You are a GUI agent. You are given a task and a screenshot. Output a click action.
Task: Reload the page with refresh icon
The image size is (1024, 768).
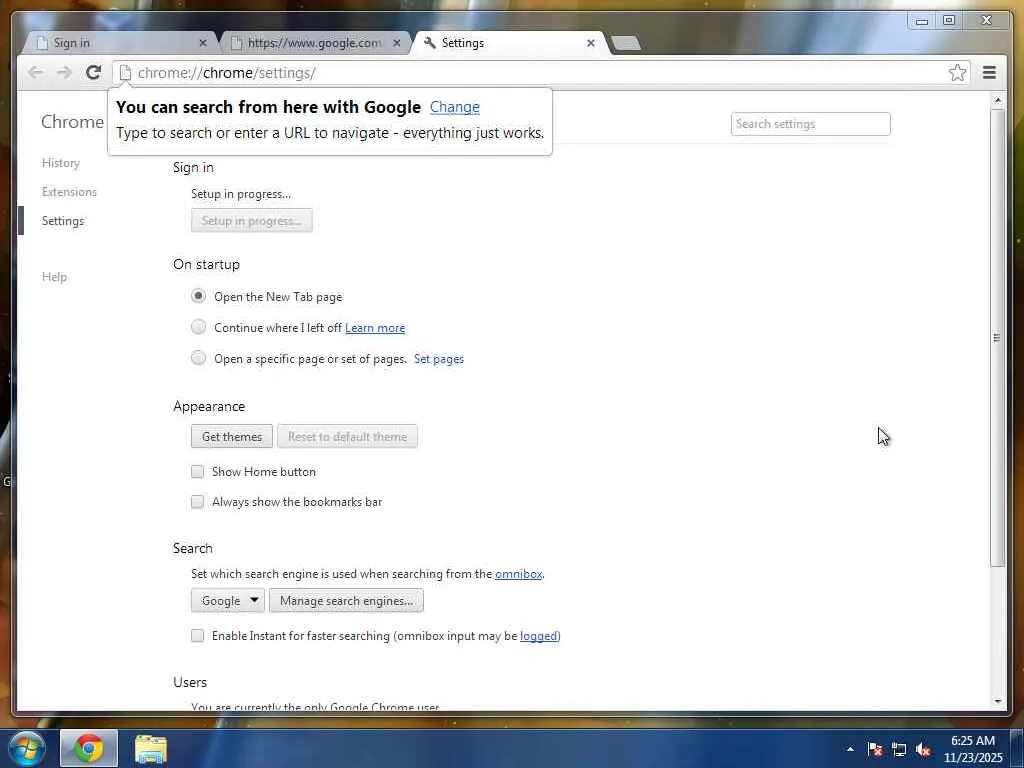tap(93, 72)
